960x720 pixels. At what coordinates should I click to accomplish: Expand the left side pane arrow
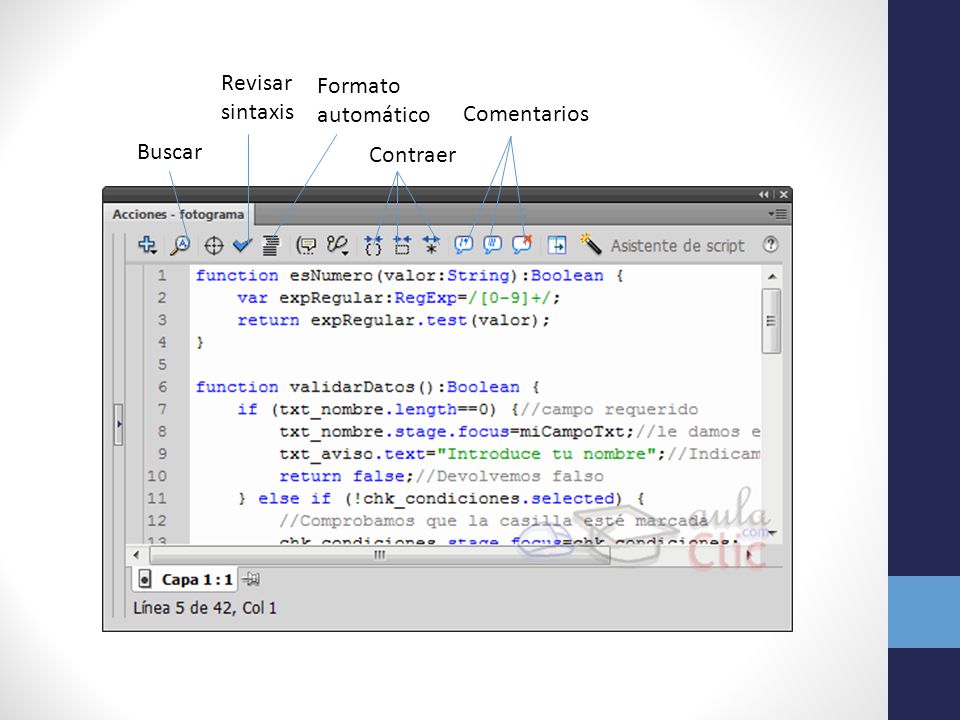(119, 424)
